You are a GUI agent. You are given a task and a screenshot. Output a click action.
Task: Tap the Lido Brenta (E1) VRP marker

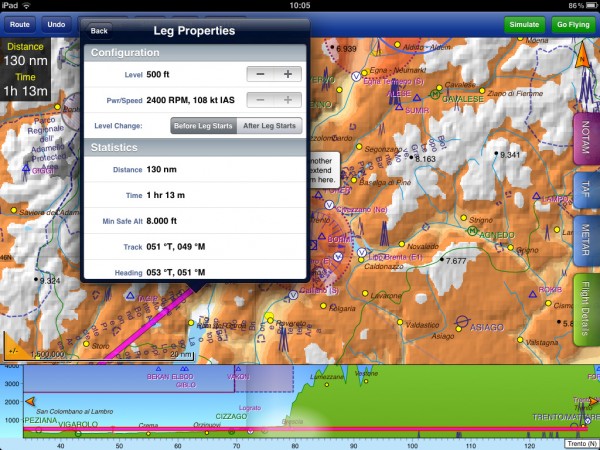(x=362, y=252)
